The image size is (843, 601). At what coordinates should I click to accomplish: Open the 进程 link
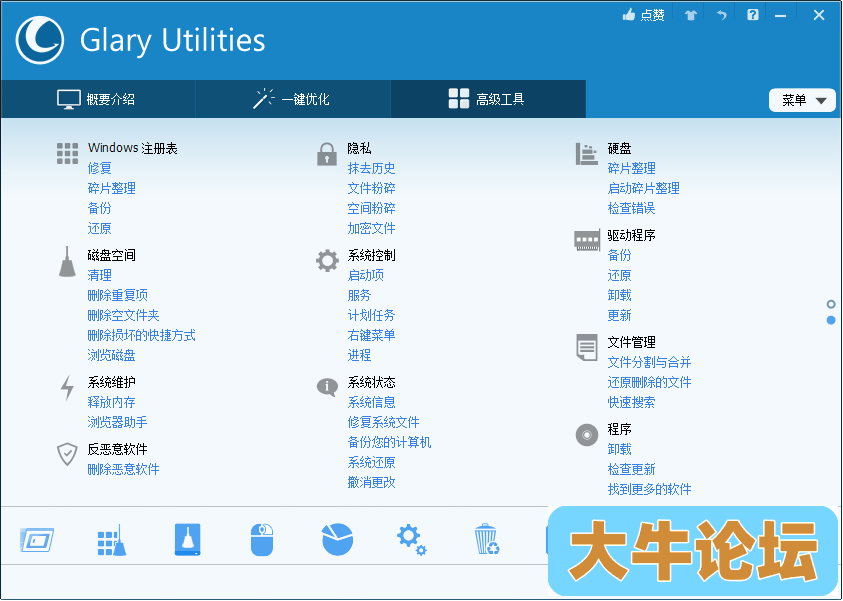[x=359, y=355]
